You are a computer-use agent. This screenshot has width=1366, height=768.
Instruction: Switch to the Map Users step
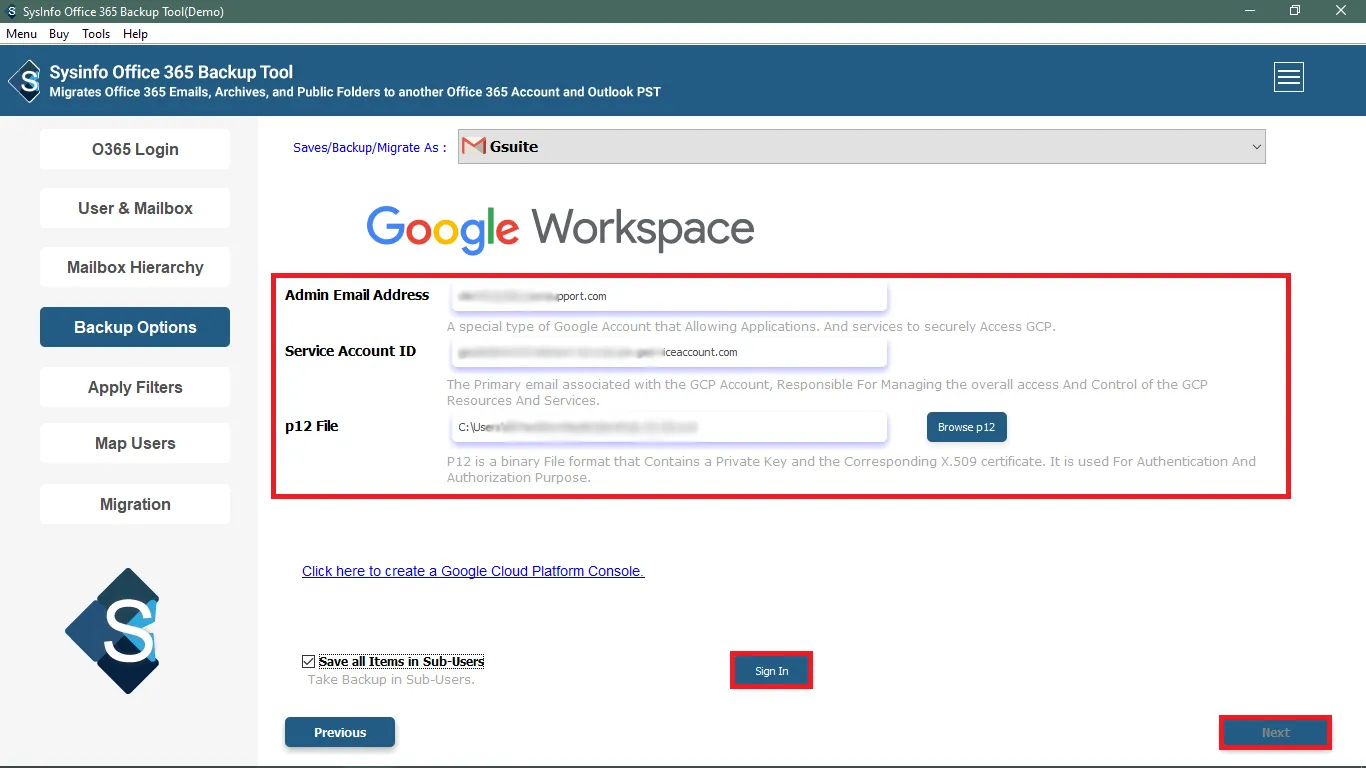(x=135, y=443)
